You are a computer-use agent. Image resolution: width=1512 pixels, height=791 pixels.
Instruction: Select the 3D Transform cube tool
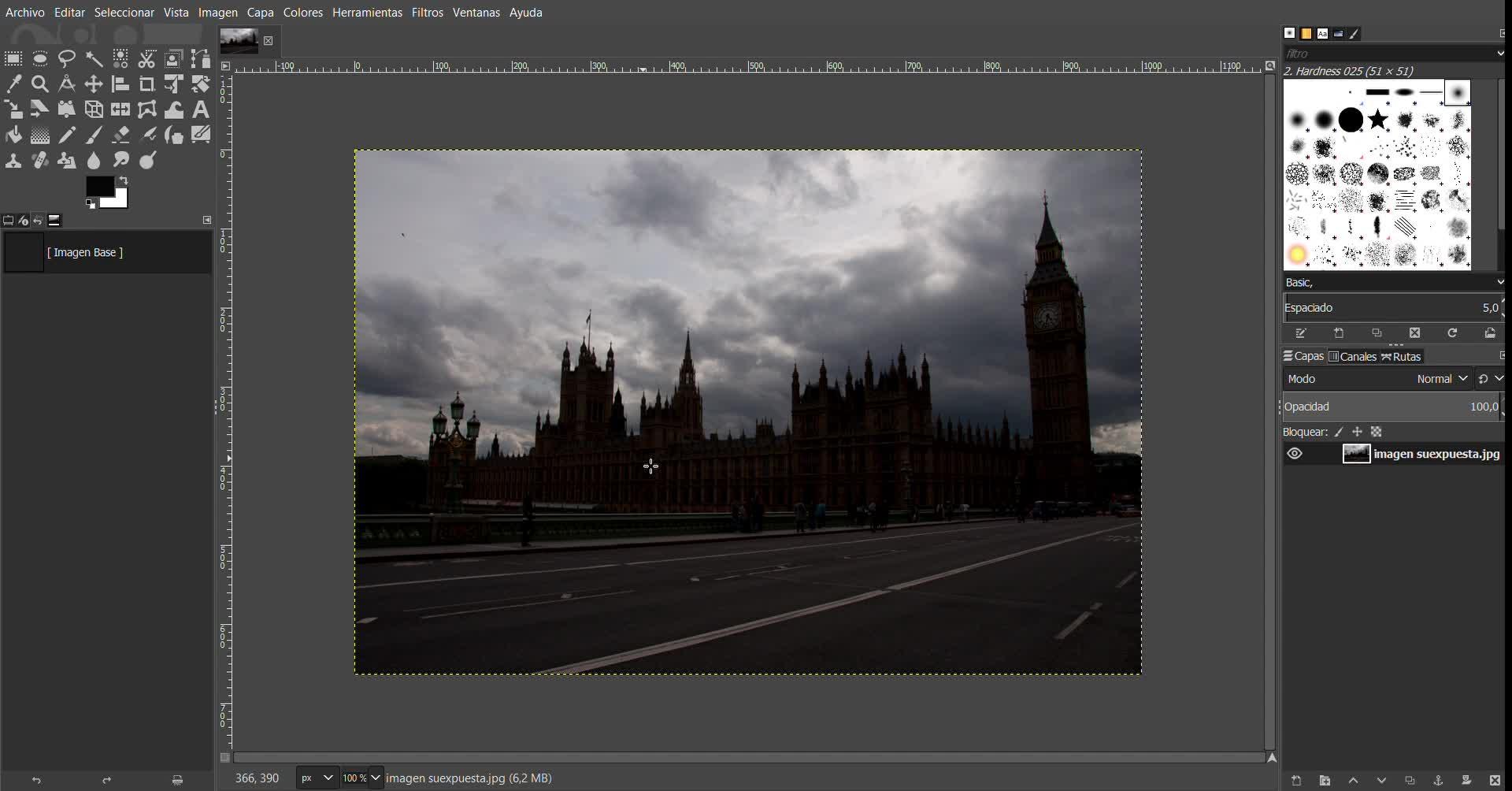pos(94,110)
